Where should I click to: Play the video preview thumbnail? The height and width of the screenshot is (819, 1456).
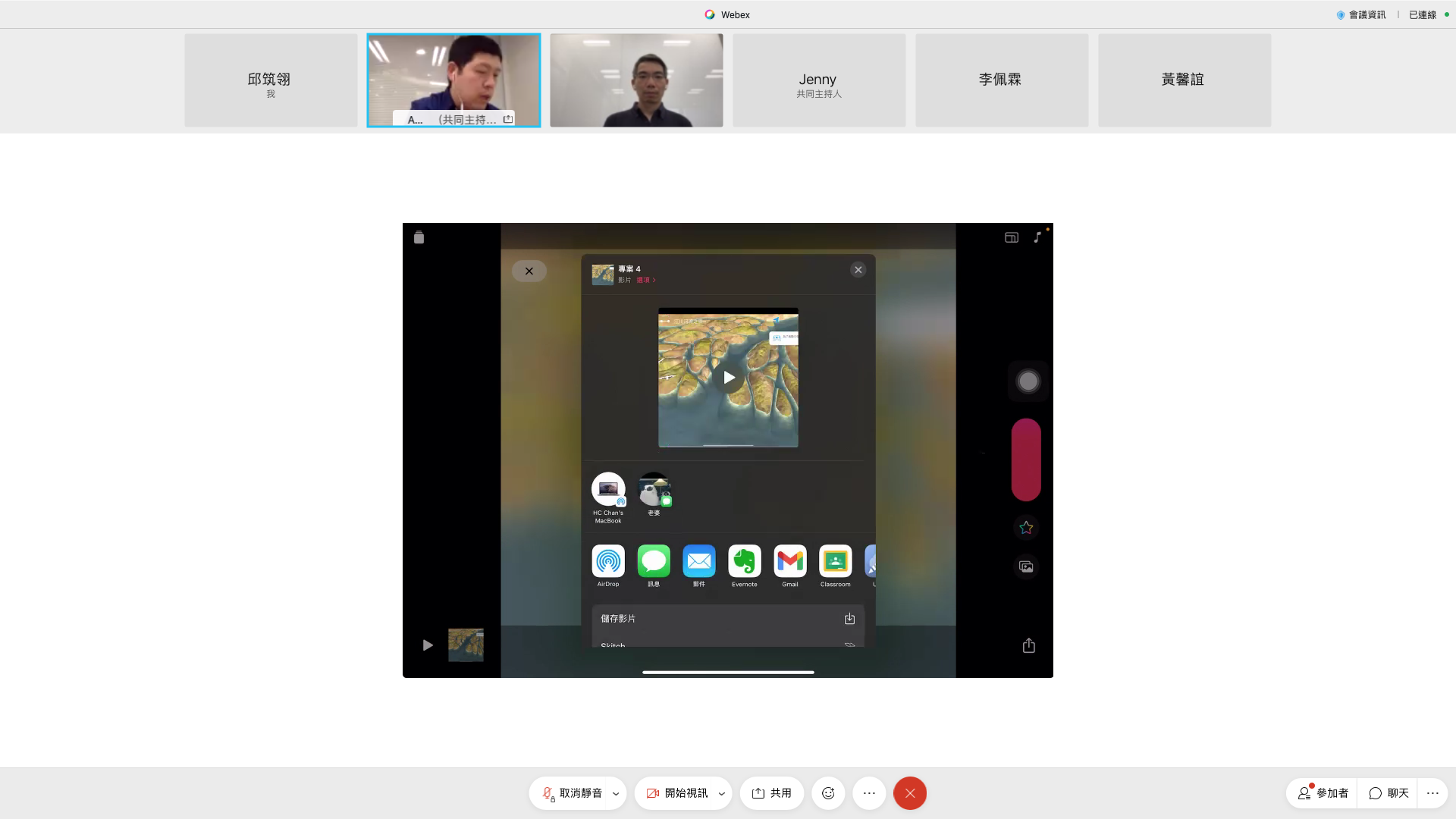click(728, 378)
